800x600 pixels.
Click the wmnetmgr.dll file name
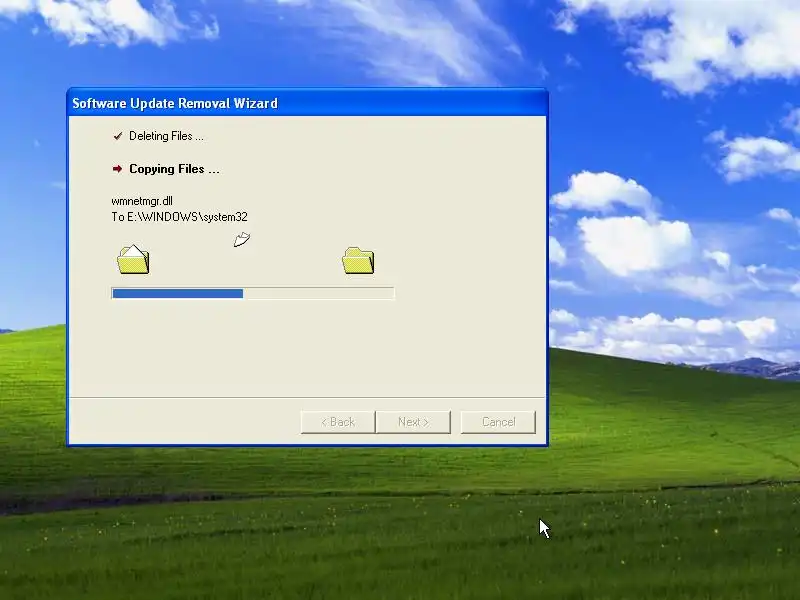click(x=142, y=201)
